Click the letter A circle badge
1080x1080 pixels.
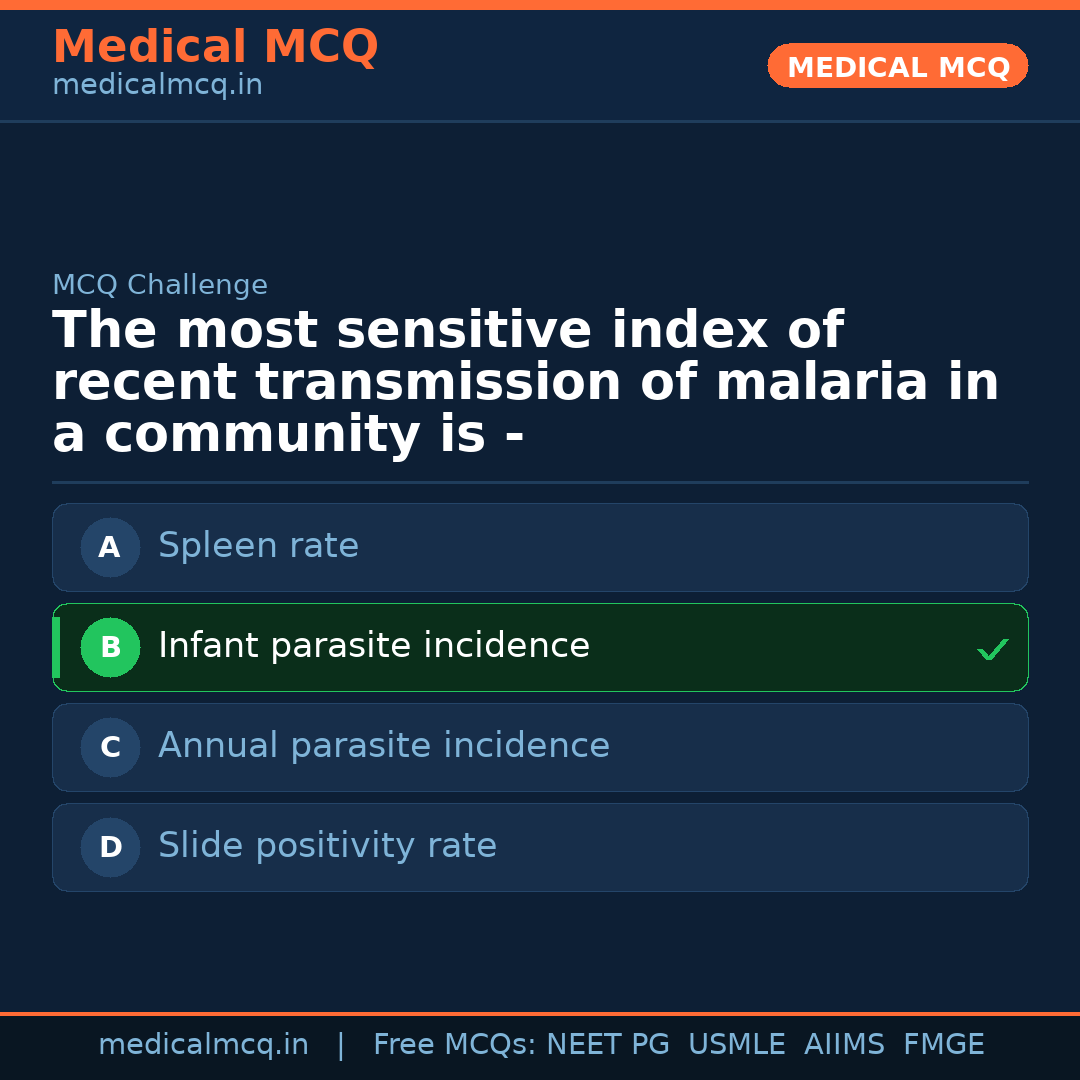[x=110, y=547]
